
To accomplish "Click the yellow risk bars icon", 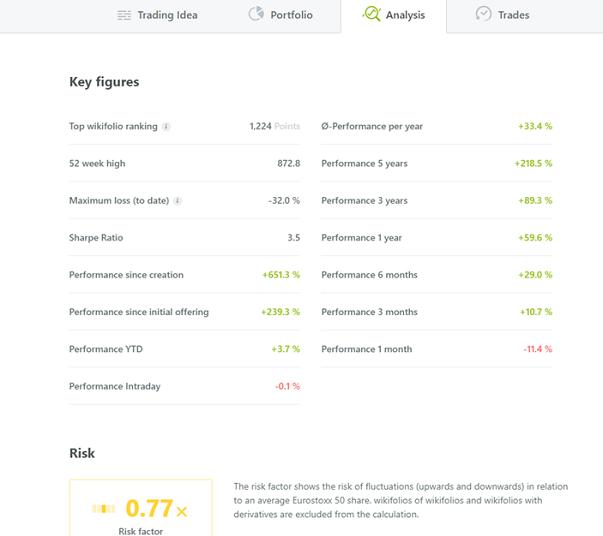I will [104, 509].
